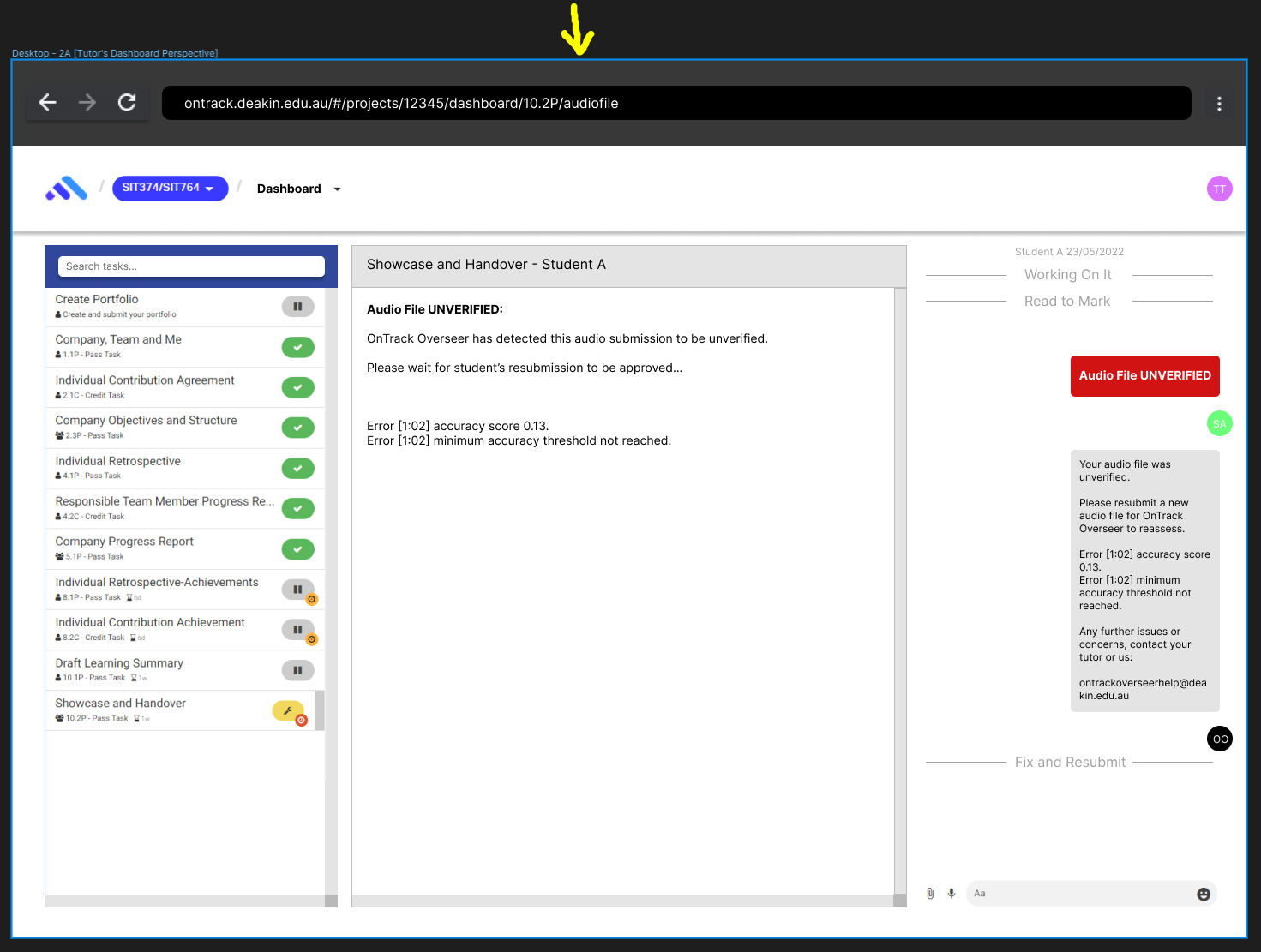
Task: Open Showcase and Handover wrench status
Action: tap(288, 711)
